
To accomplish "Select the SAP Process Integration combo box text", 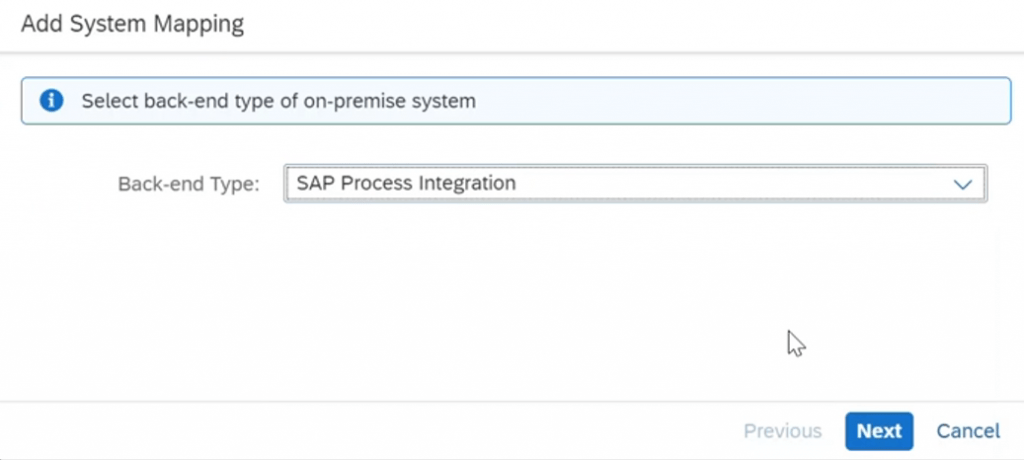I will pyautogui.click(x=406, y=183).
